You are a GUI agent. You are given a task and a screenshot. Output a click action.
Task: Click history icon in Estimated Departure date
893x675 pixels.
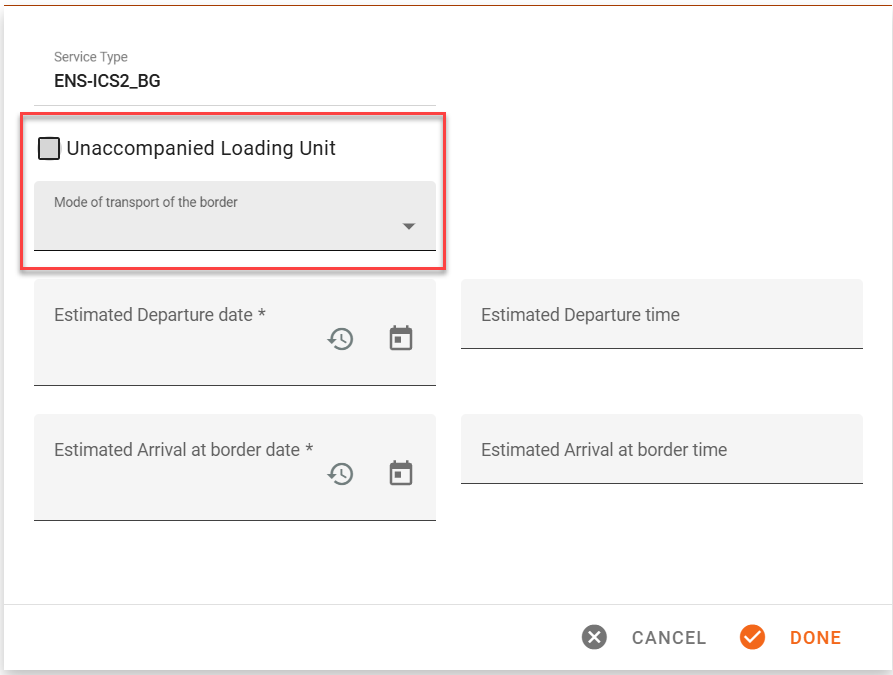(x=341, y=339)
